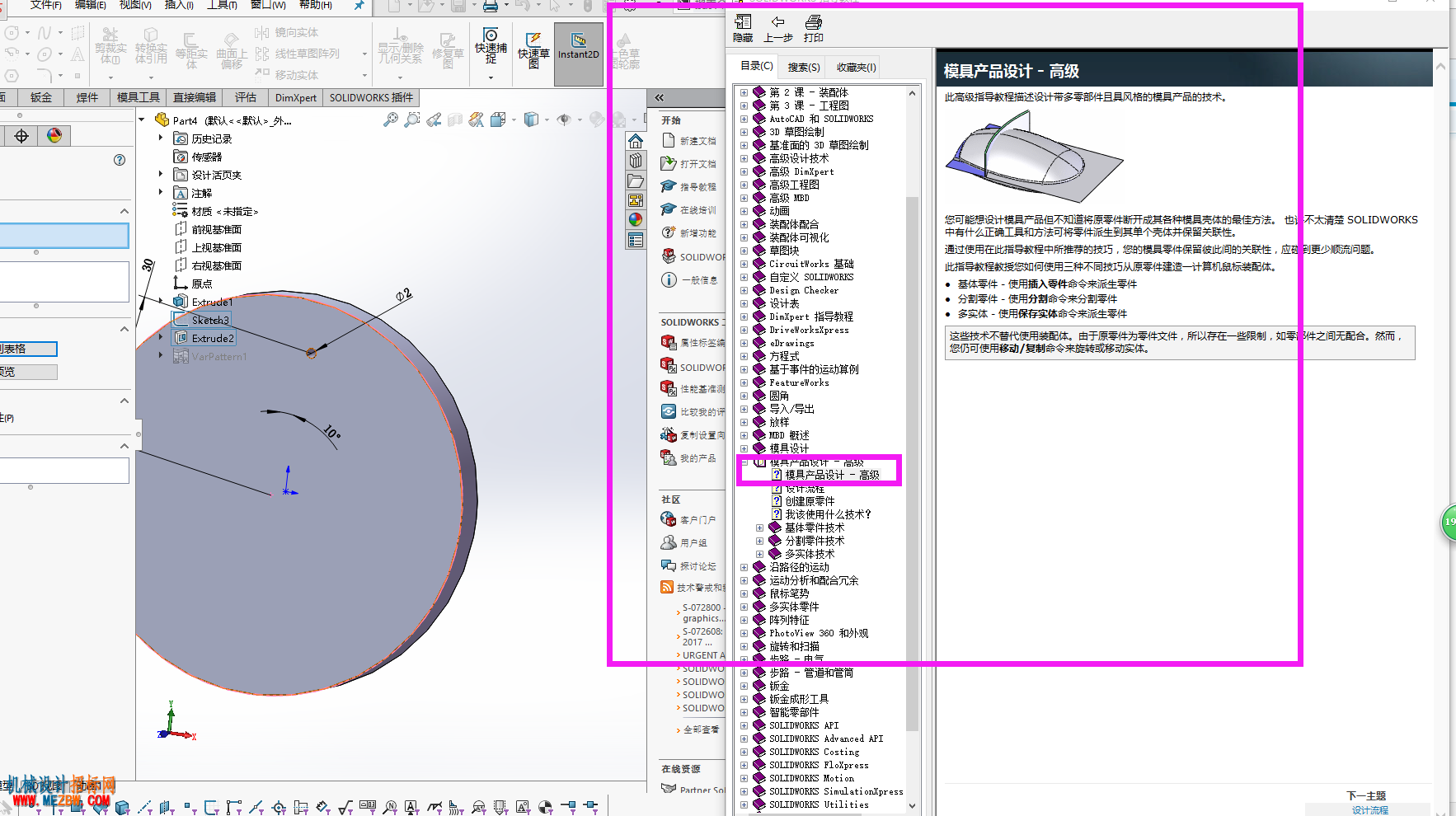Select the 前视基准面 plane in feature tree

(x=217, y=229)
